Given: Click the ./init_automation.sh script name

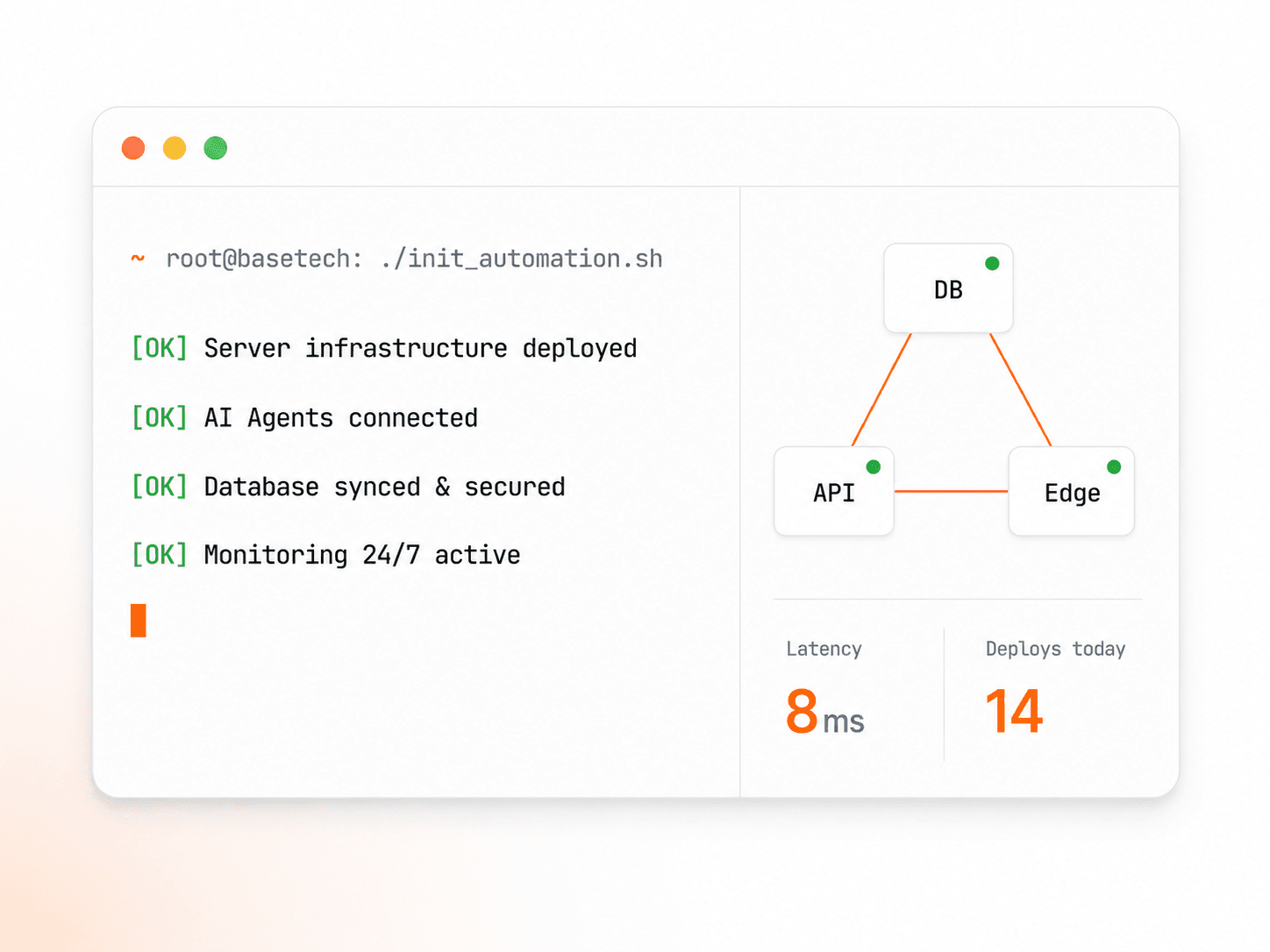Looking at the screenshot, I should tap(522, 259).
